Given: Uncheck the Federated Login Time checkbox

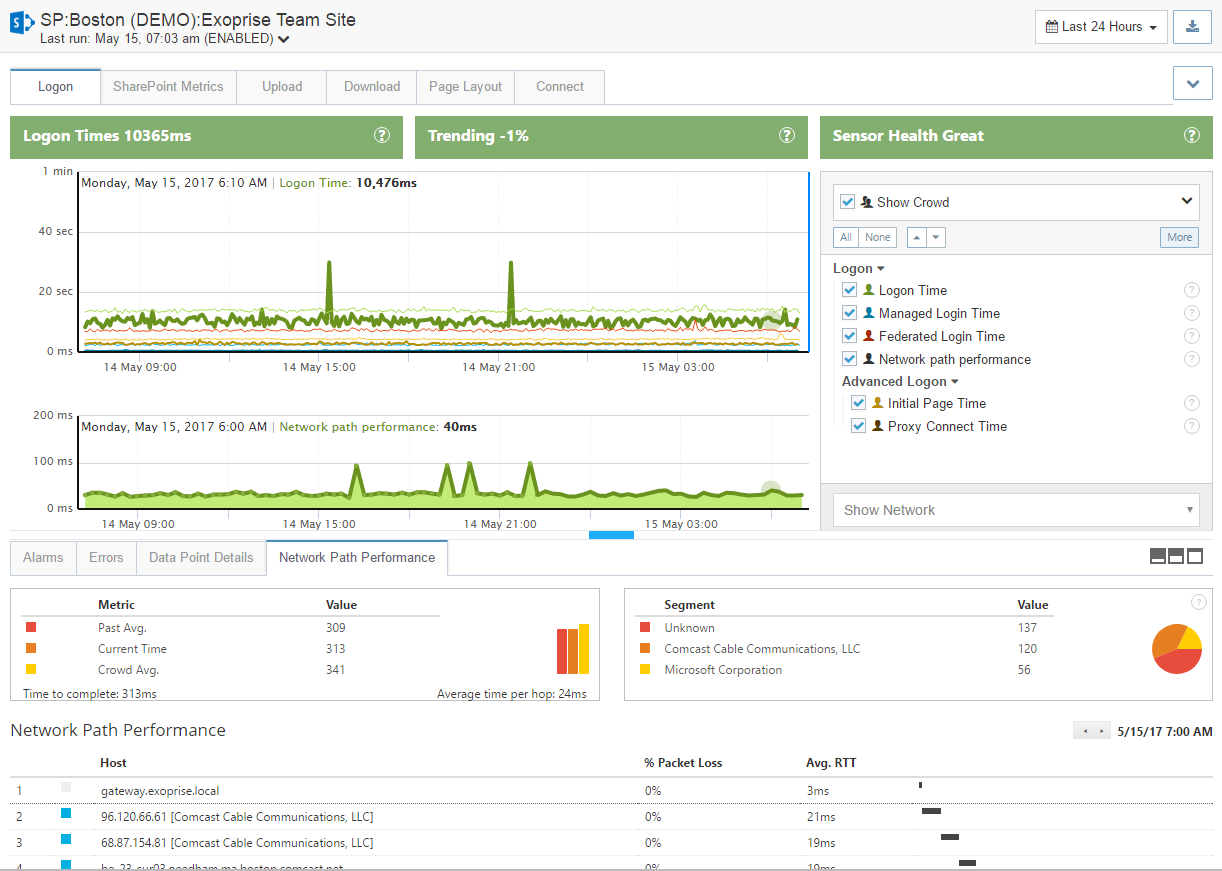Looking at the screenshot, I should coord(850,336).
